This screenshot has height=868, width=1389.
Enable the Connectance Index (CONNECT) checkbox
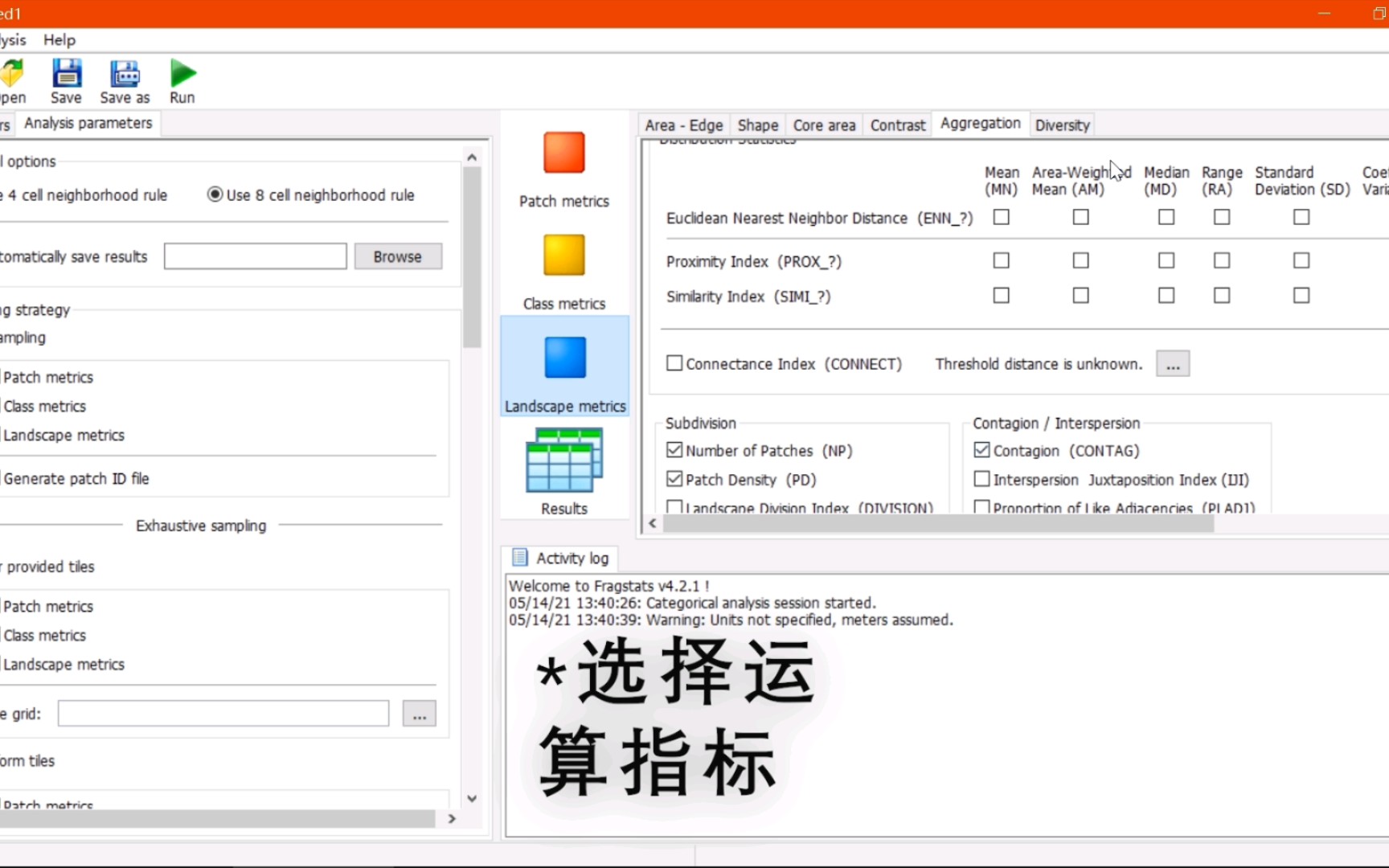tap(674, 363)
